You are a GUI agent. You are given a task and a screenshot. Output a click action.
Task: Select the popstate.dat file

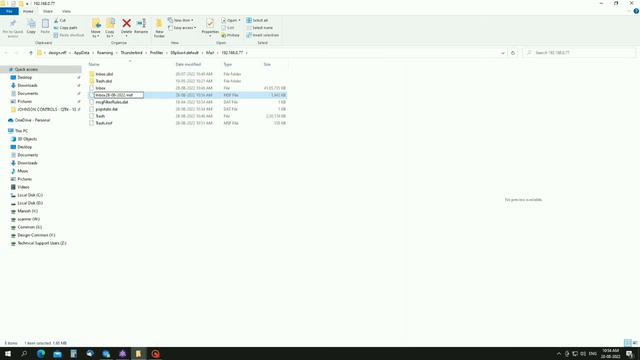[x=107, y=109]
